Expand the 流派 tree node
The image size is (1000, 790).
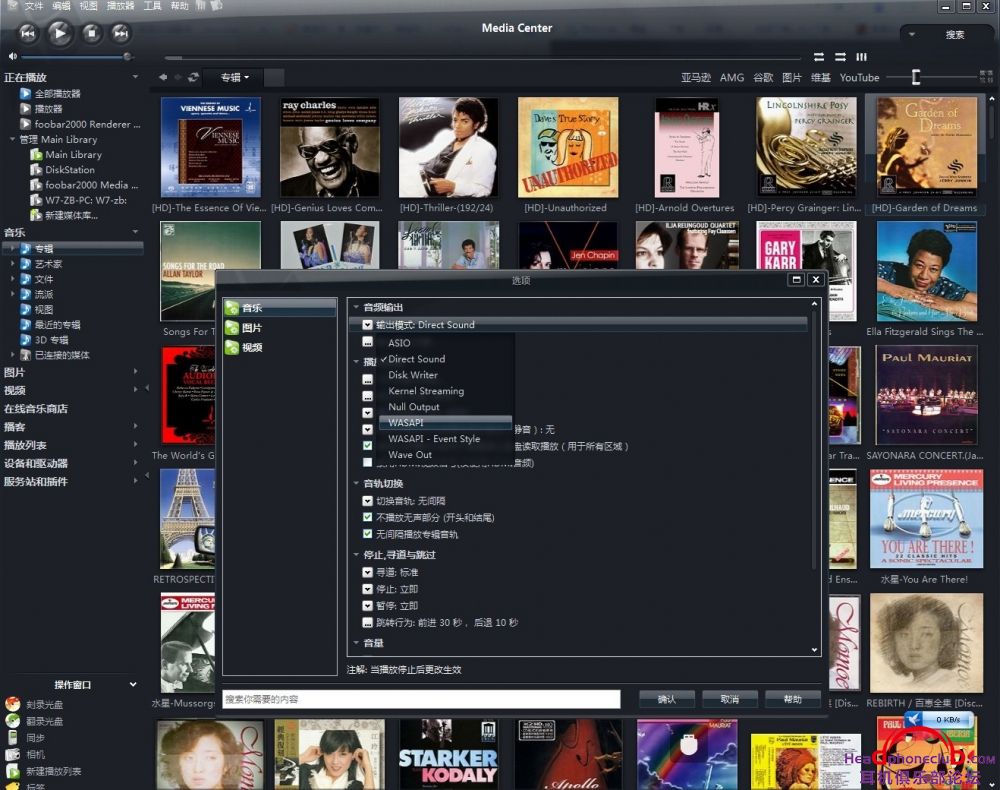click(x=12, y=295)
